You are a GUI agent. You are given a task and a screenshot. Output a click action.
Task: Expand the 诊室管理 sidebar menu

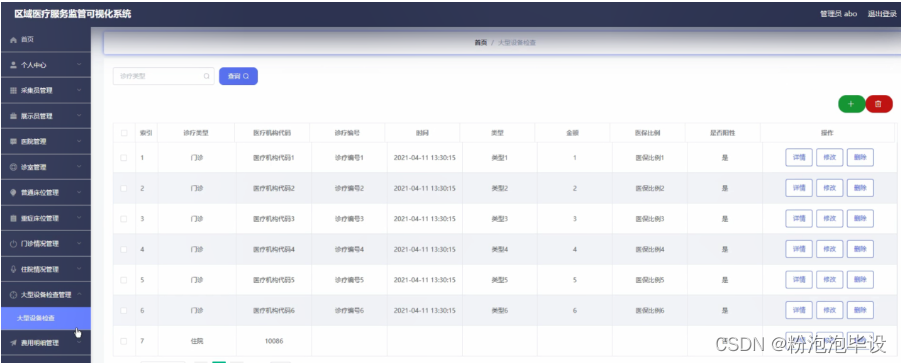click(45, 167)
